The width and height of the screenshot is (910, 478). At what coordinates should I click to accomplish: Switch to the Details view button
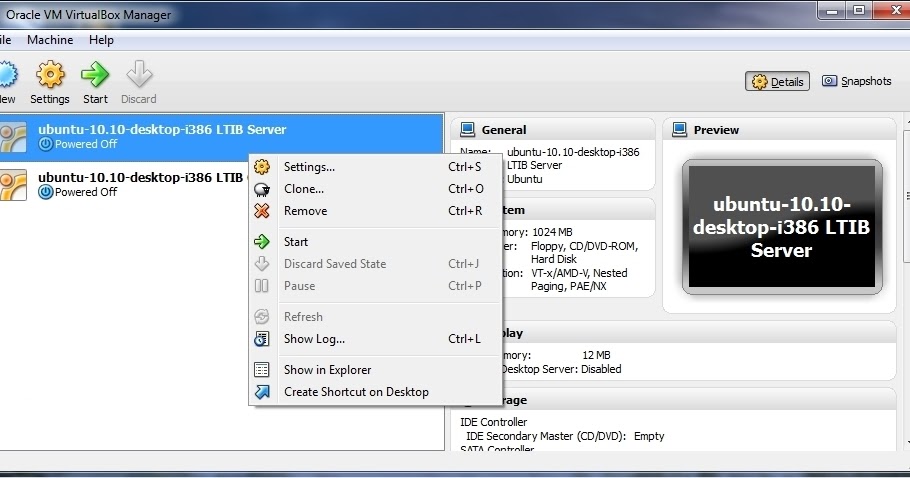click(x=777, y=82)
